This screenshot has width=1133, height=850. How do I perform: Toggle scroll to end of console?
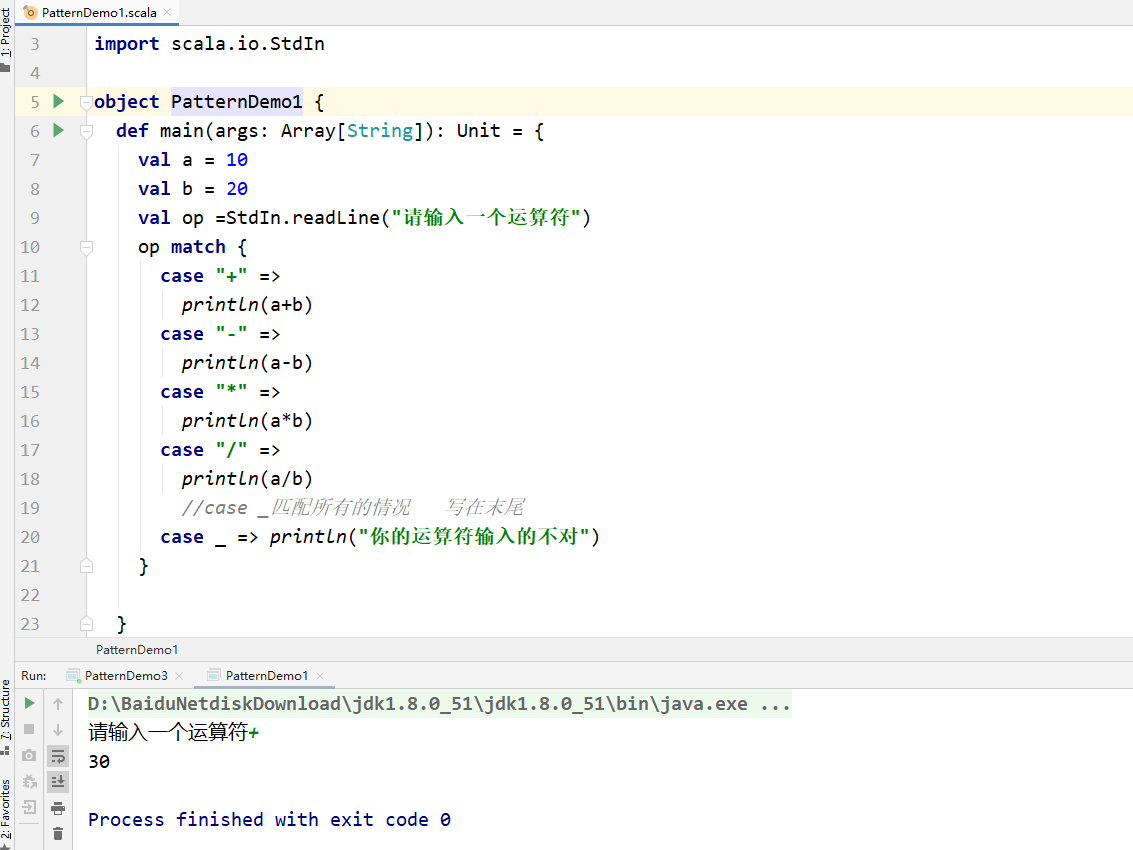coord(58,782)
